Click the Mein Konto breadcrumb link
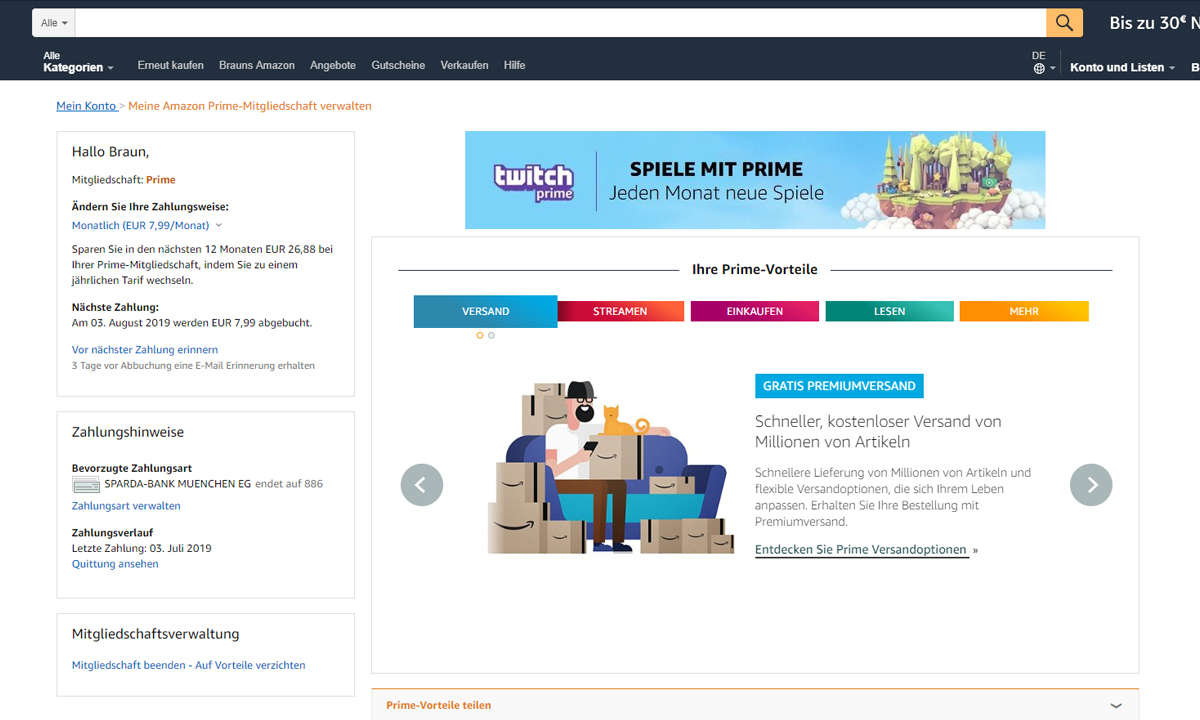Image resolution: width=1200 pixels, height=720 pixels. coord(86,106)
